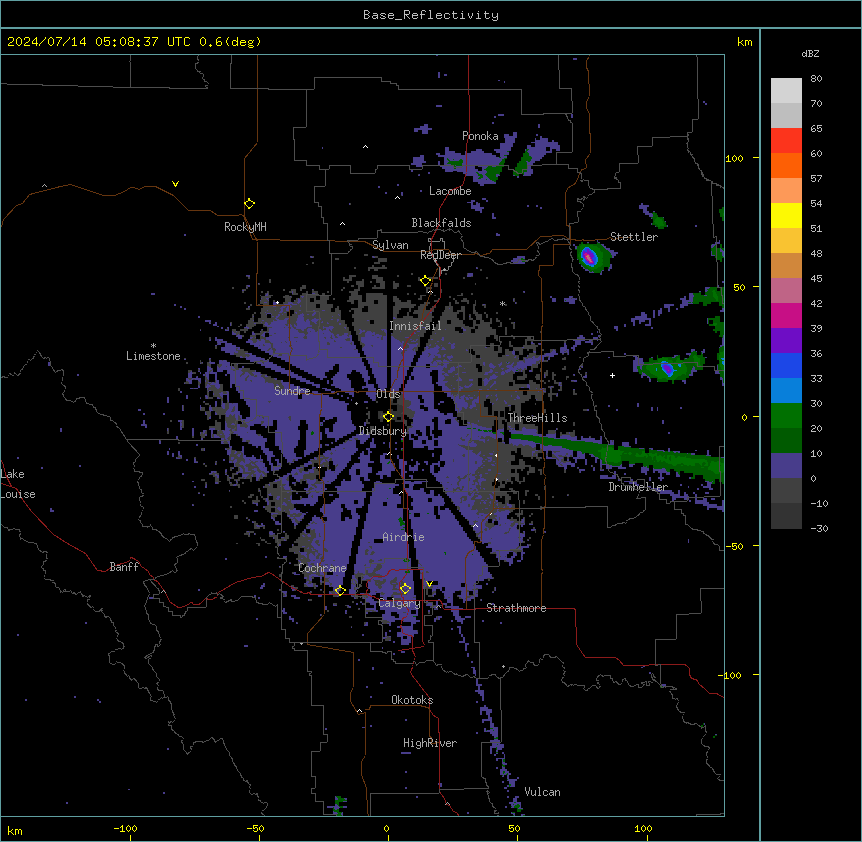Click the Olds label
The height and width of the screenshot is (842, 862).
(388, 394)
